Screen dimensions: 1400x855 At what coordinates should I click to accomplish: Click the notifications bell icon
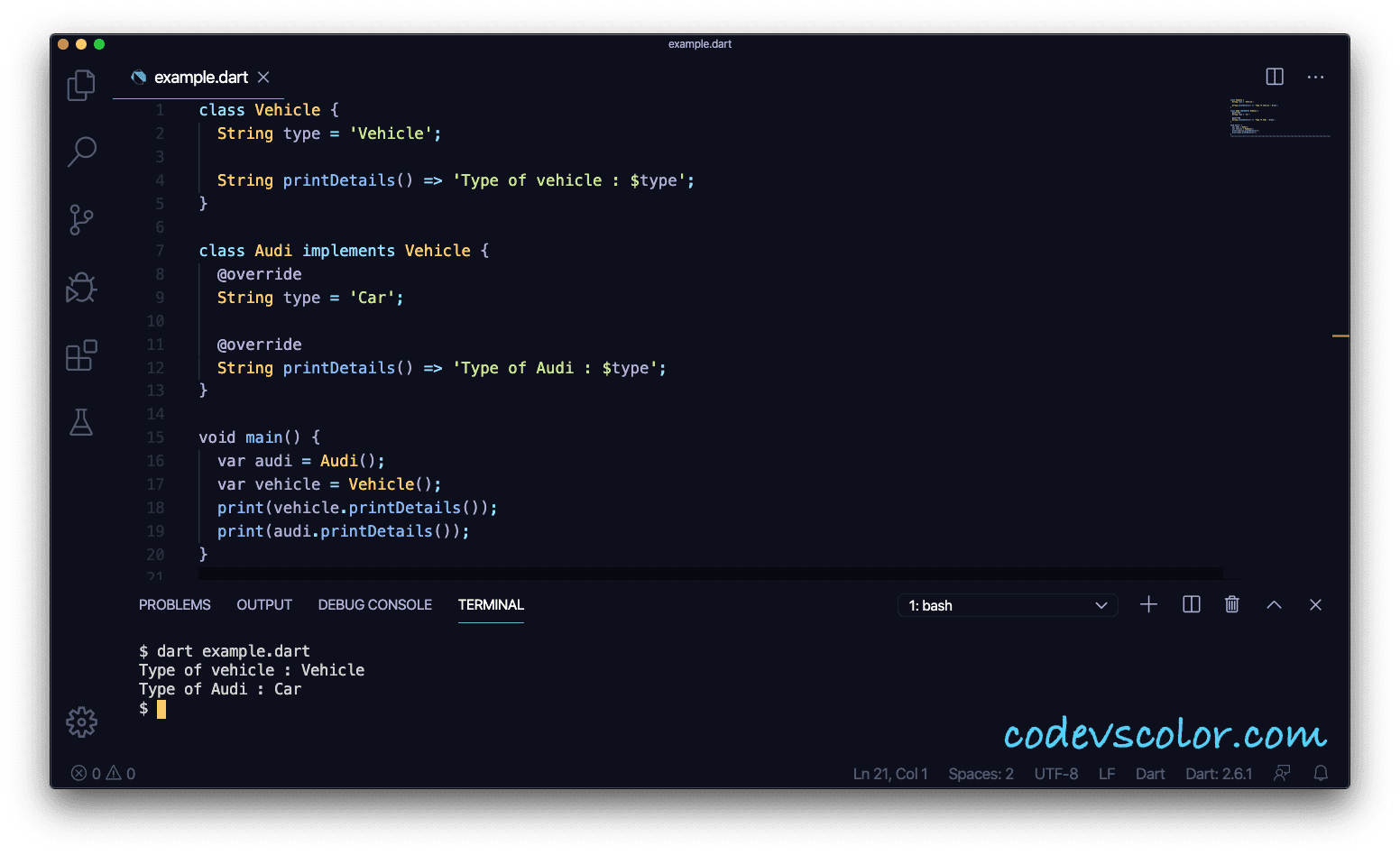point(1321,773)
